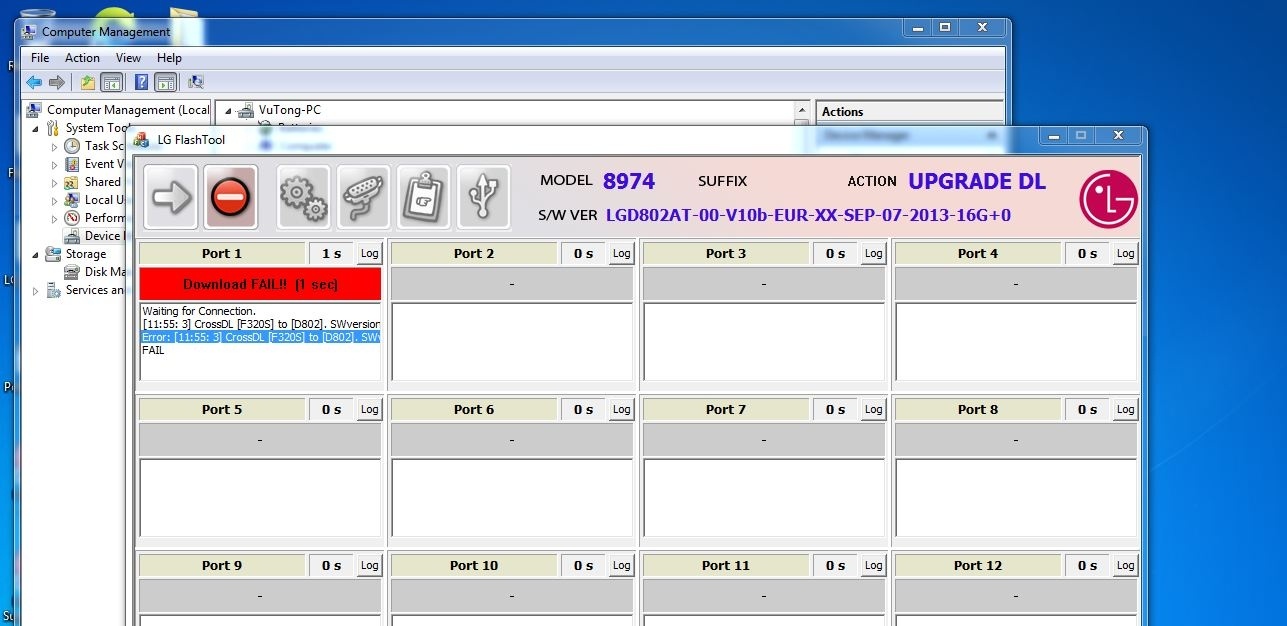Select Storage in the management tree
The height and width of the screenshot is (626, 1287).
point(86,254)
